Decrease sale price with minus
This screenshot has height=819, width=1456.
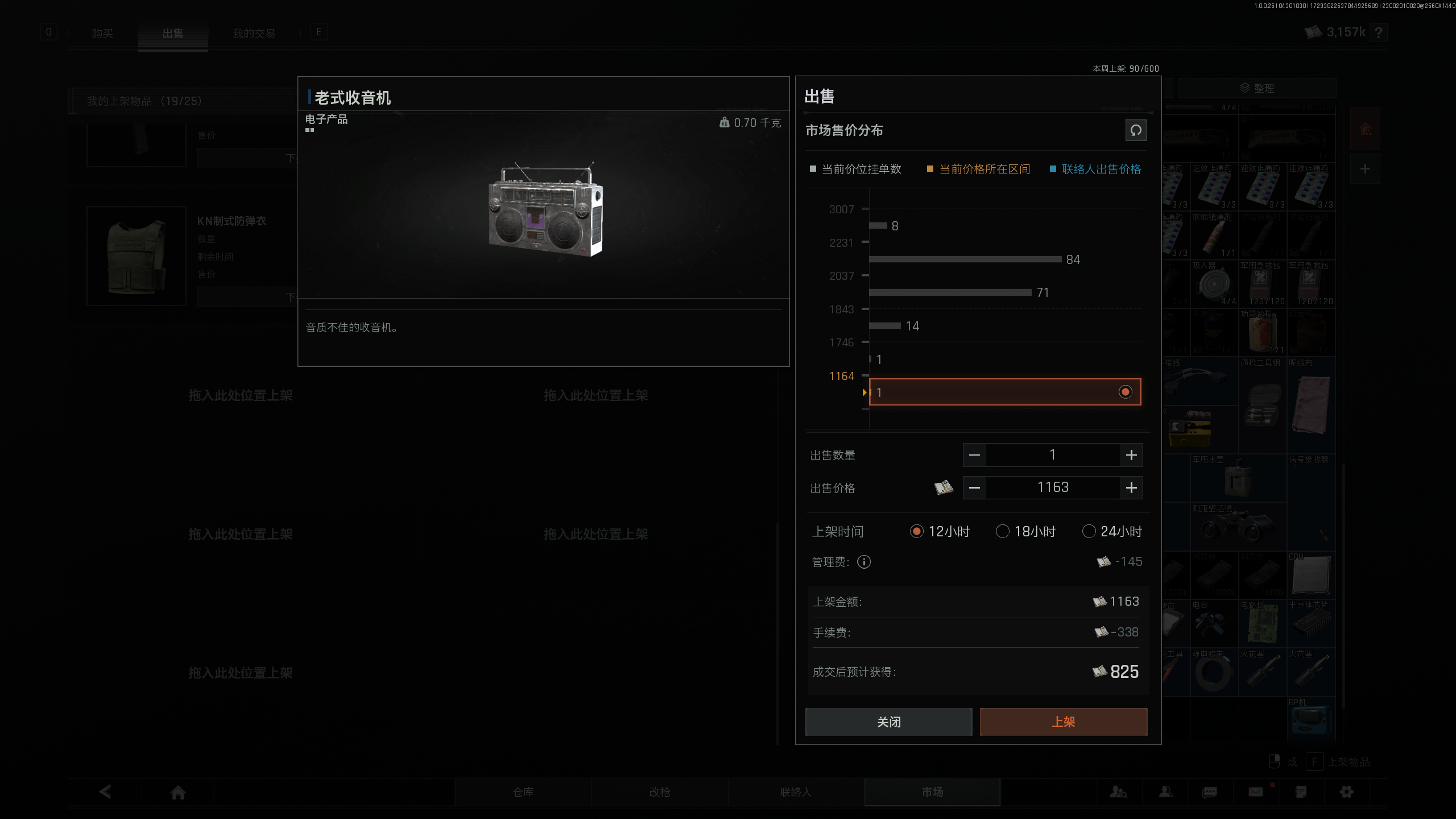click(974, 487)
